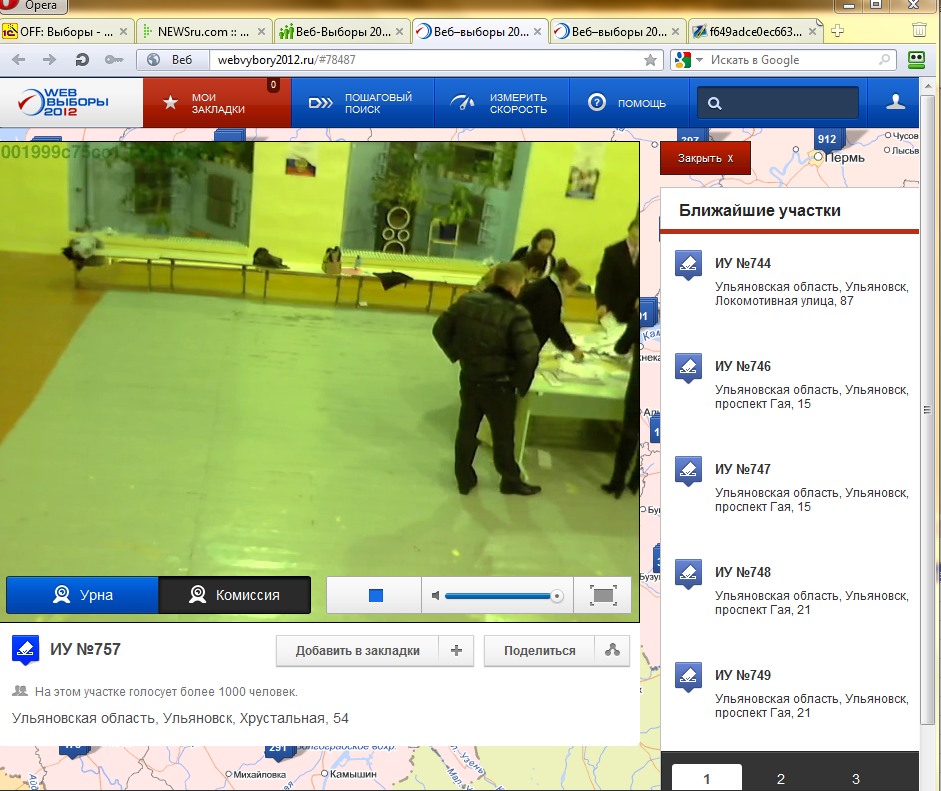Viewport: 941px width, 791px height.
Task: Toggle fullscreen video mode
Action: click(603, 595)
